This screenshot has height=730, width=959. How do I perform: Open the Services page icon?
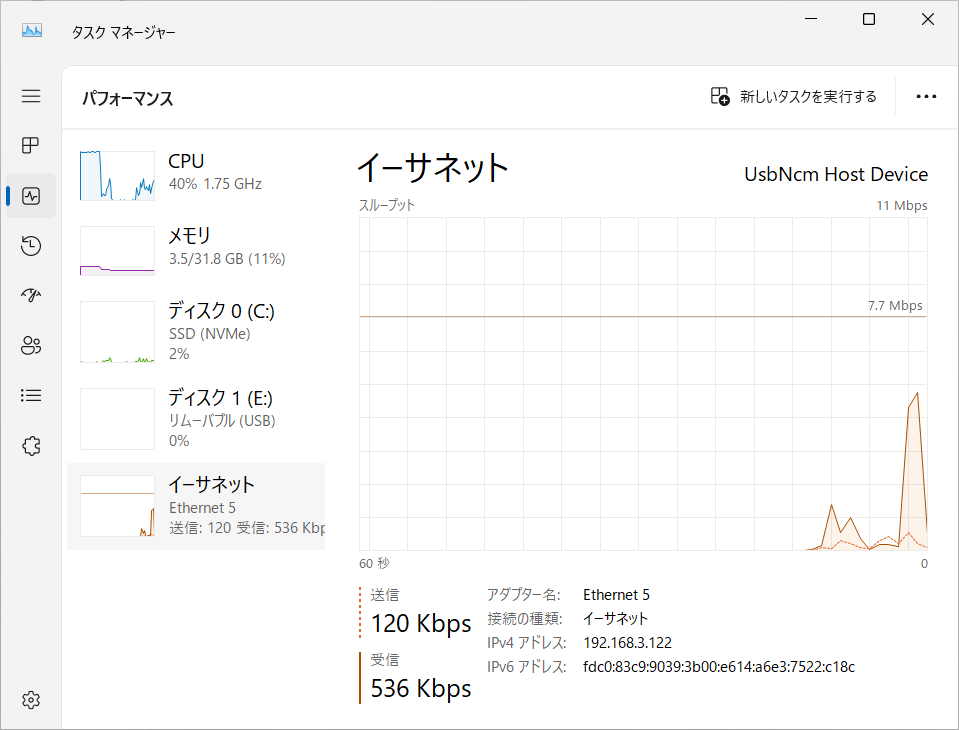(31, 446)
